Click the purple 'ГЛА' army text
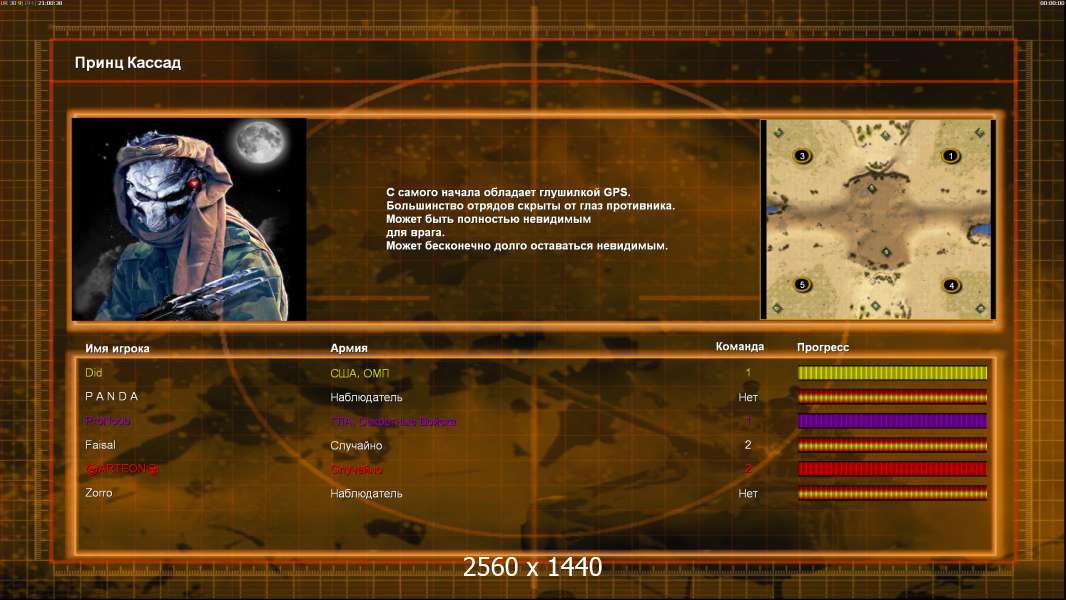 pos(392,421)
